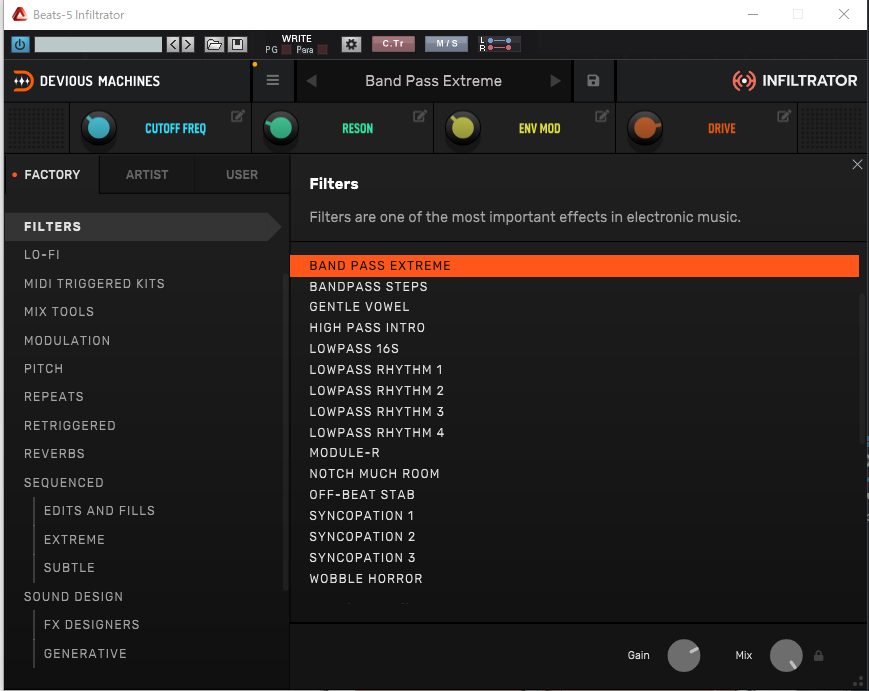This screenshot has height=691, width=869.
Task: Click the Infiltrator logo
Action: (x=795, y=81)
